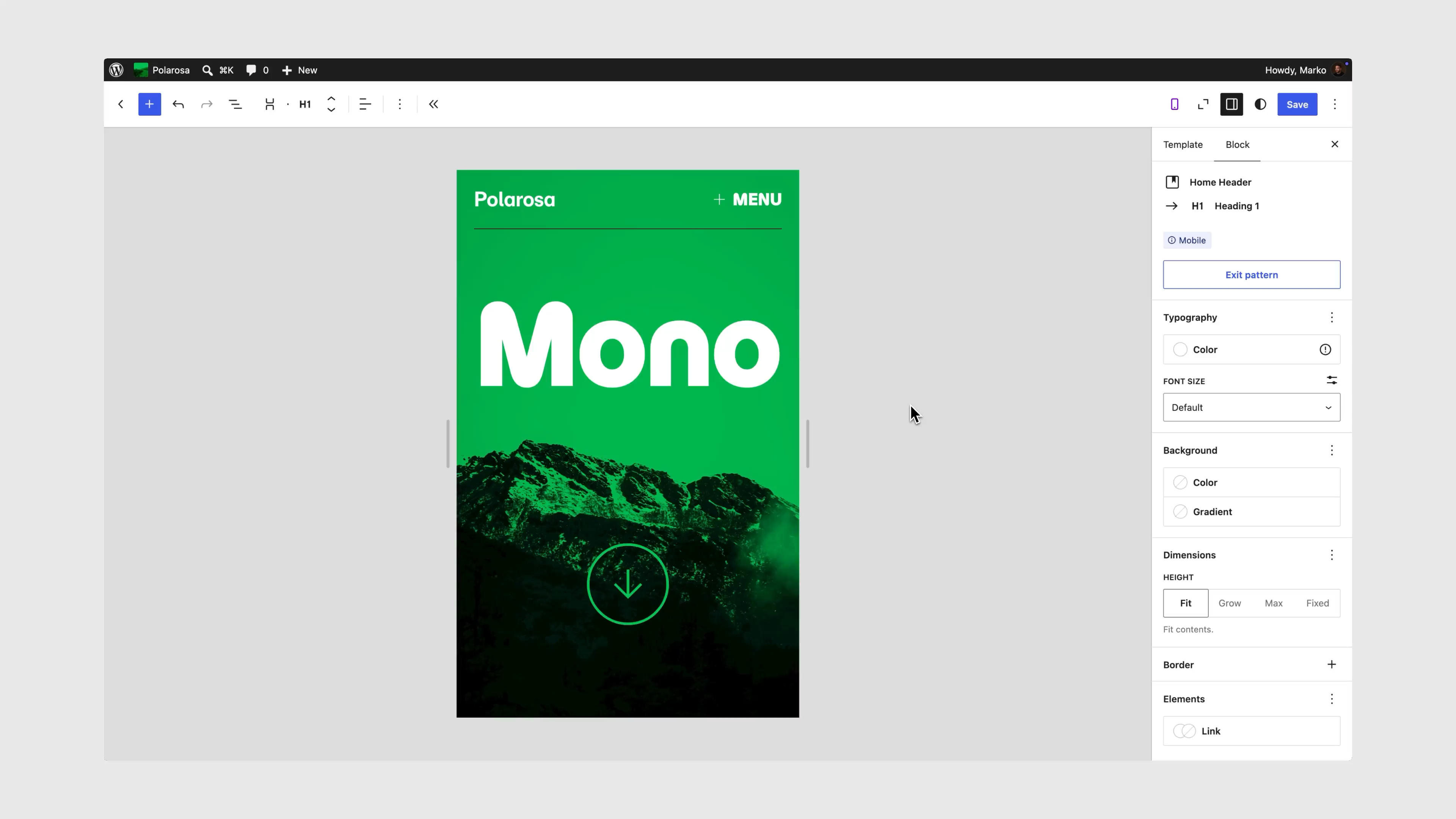Image resolution: width=1456 pixels, height=819 pixels.
Task: Open the Styles half-circle icon
Action: click(1260, 104)
